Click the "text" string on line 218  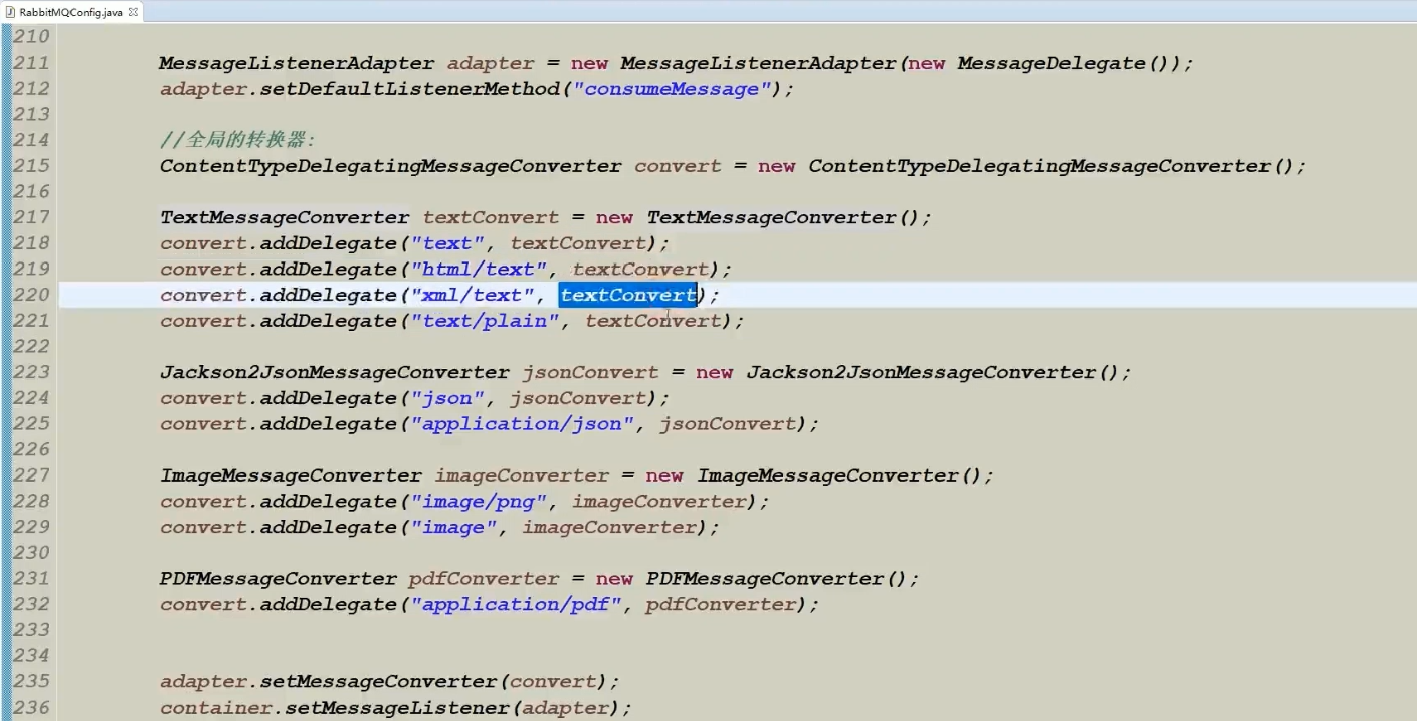[x=447, y=243]
